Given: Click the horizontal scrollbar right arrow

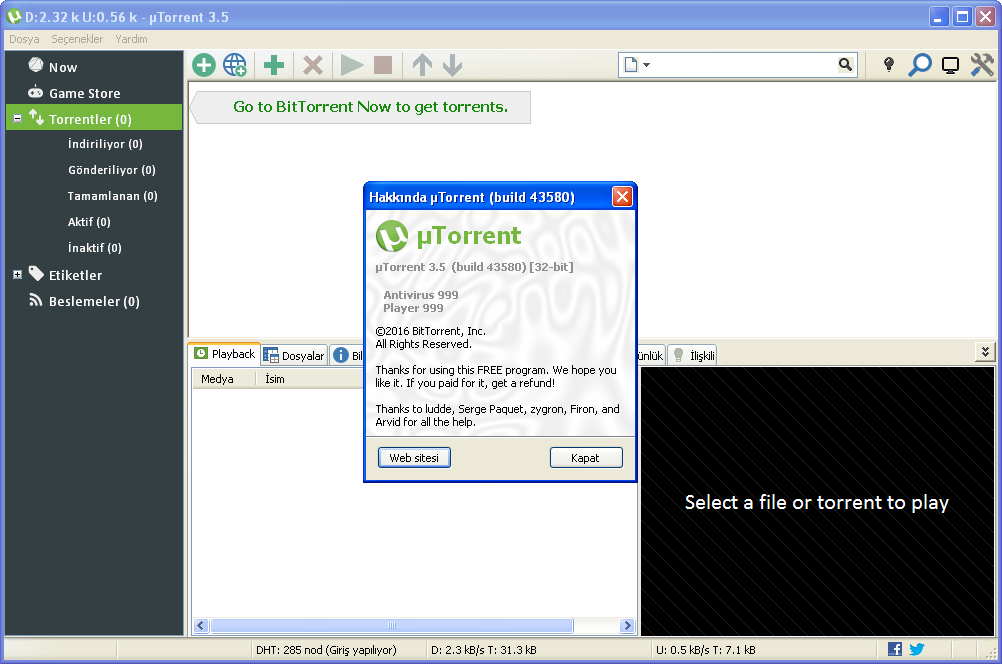Looking at the screenshot, I should (x=627, y=626).
